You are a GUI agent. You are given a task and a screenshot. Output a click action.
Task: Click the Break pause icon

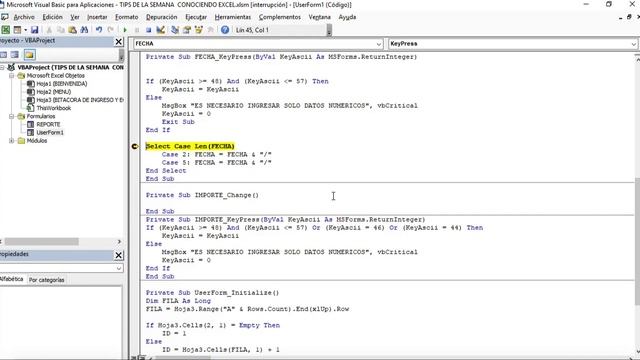[x=137, y=30]
